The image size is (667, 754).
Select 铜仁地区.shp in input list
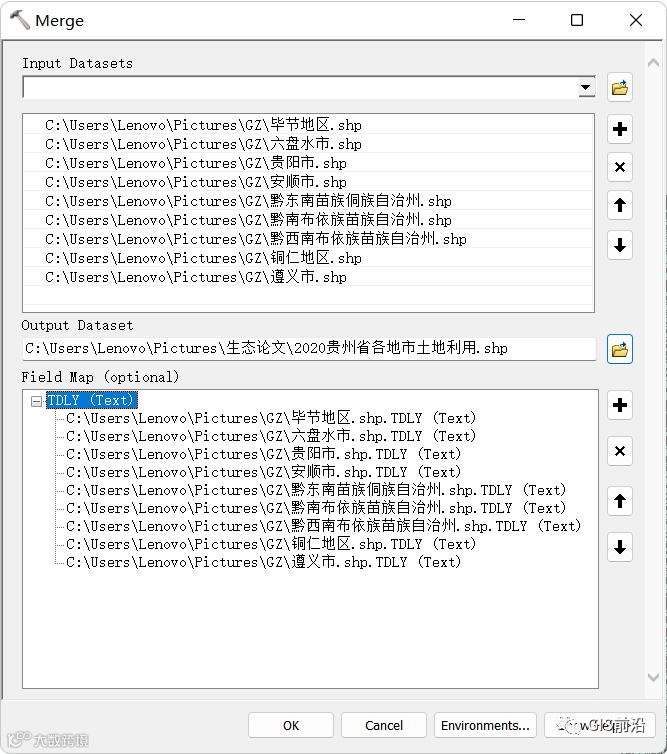coord(308,258)
